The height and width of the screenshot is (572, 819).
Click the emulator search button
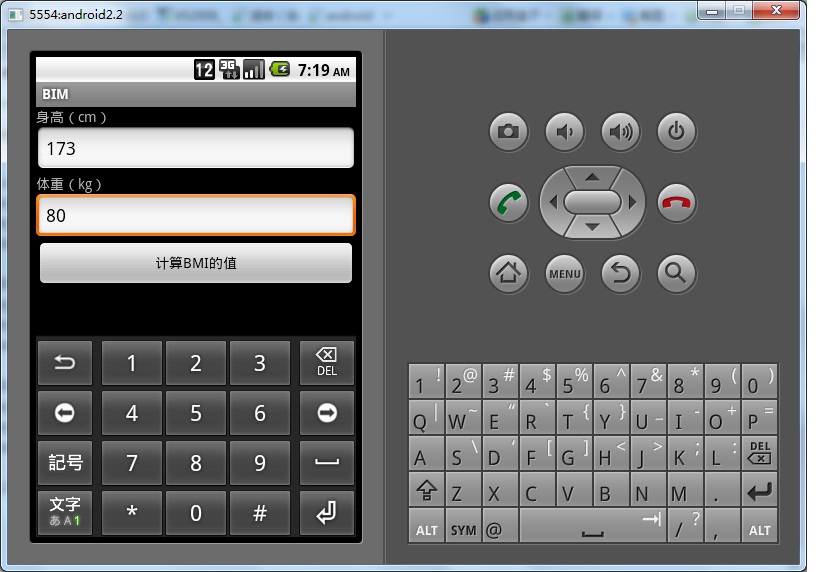[676, 273]
